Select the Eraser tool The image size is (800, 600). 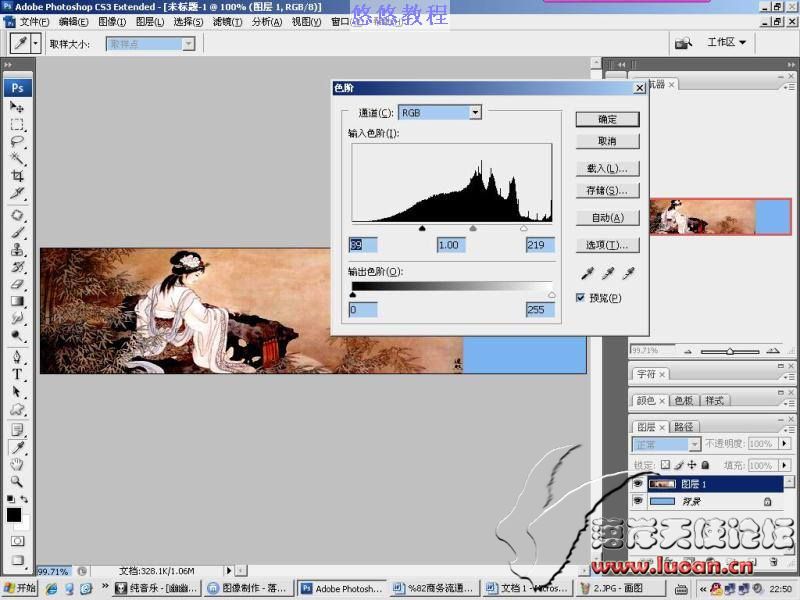(x=17, y=284)
